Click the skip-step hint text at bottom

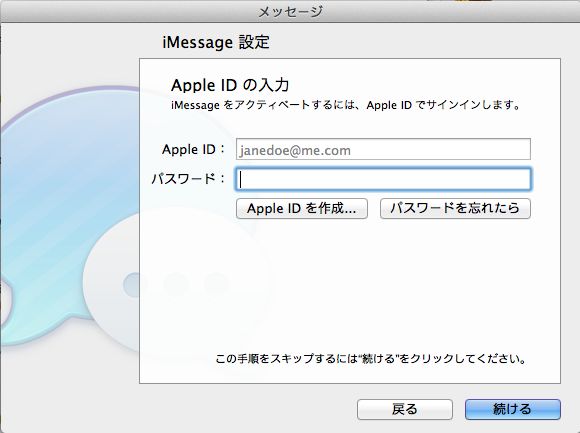tap(371, 359)
